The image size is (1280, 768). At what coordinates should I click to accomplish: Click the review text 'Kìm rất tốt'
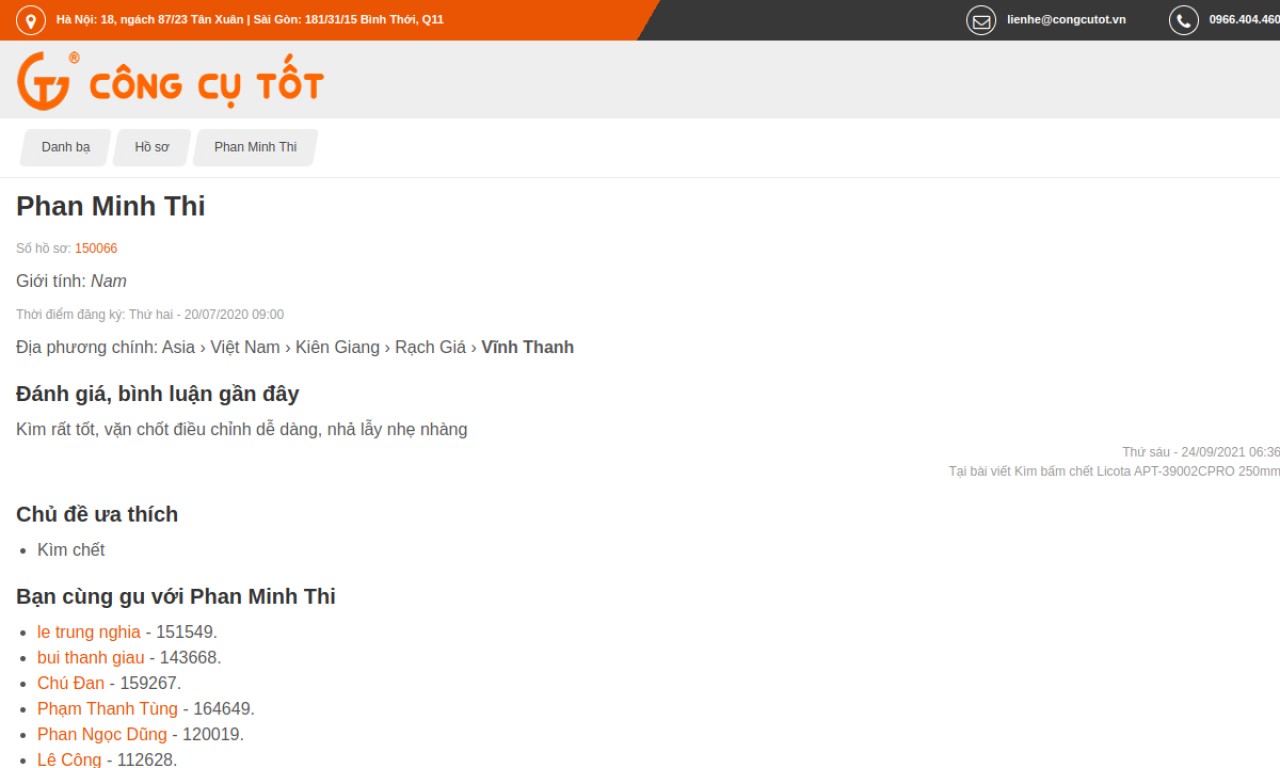242,429
